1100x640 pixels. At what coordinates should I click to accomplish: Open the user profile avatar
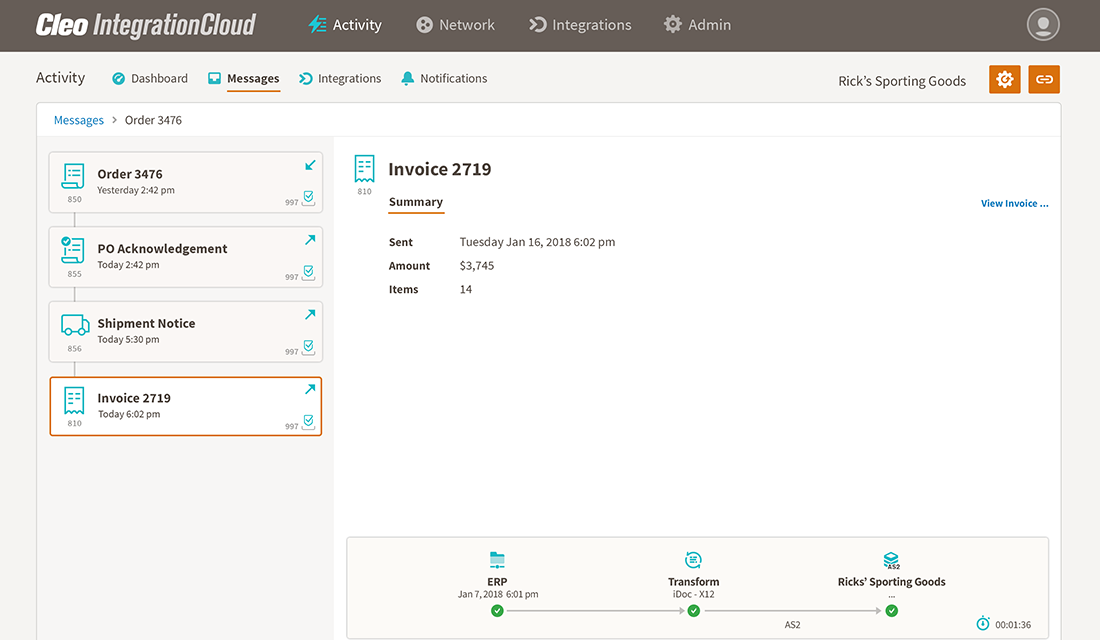point(1043,25)
